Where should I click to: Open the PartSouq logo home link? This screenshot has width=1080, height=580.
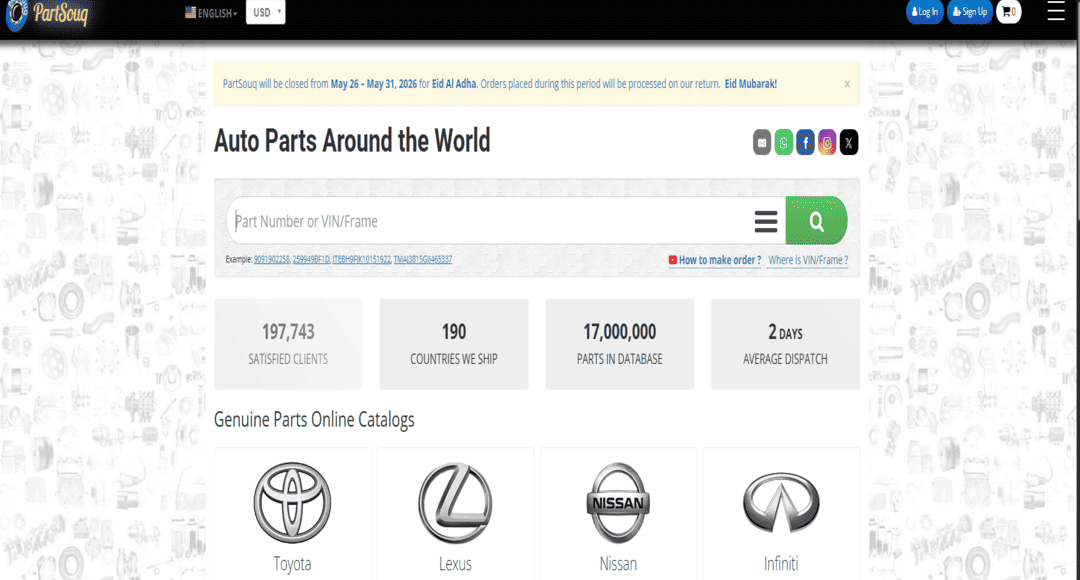coord(47,14)
